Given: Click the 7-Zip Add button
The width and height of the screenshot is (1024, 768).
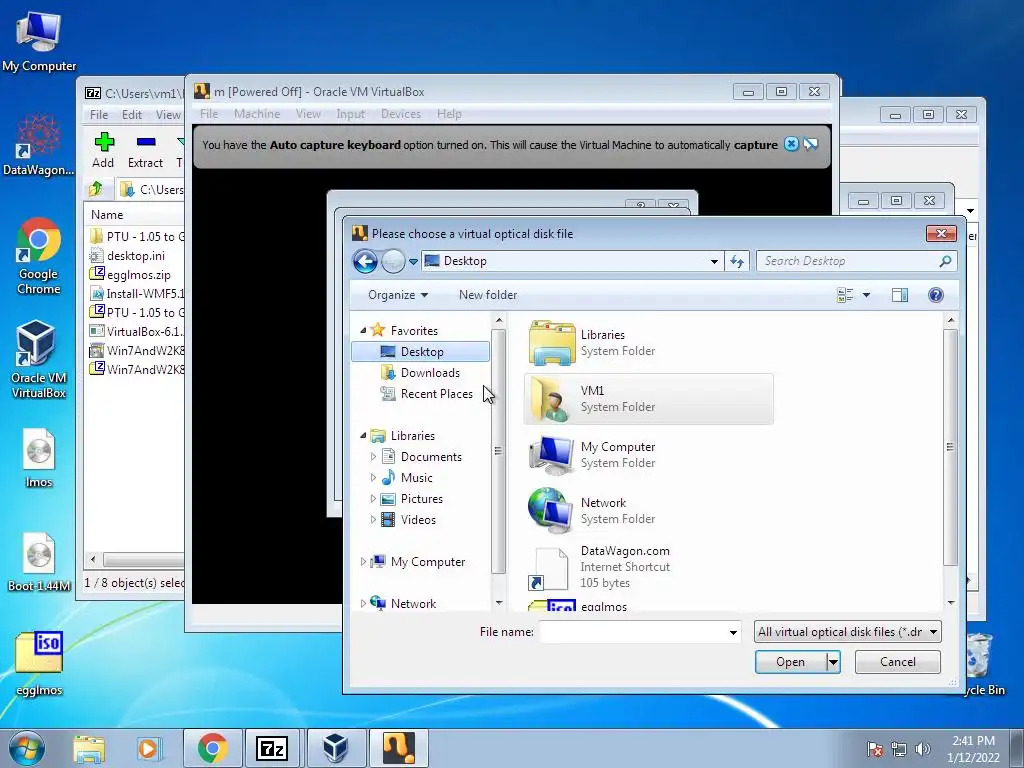Looking at the screenshot, I should tap(103, 150).
